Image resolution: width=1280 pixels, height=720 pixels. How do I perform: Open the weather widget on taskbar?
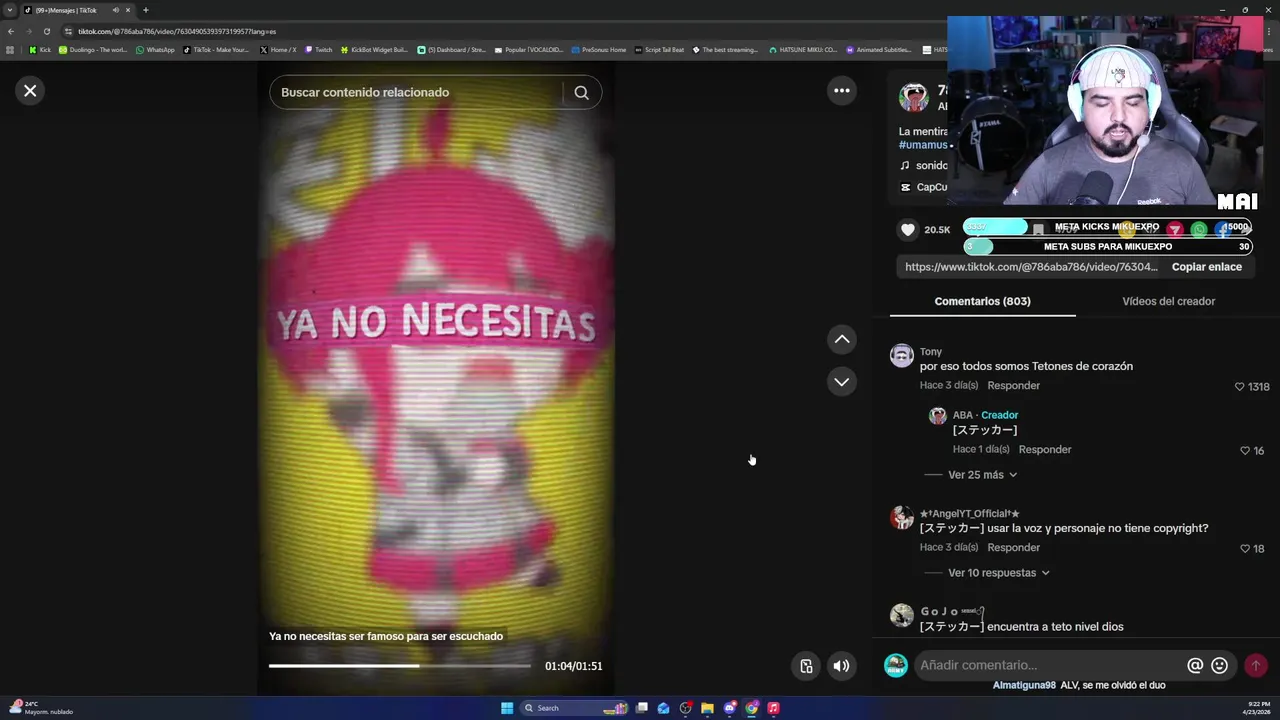(x=40, y=708)
